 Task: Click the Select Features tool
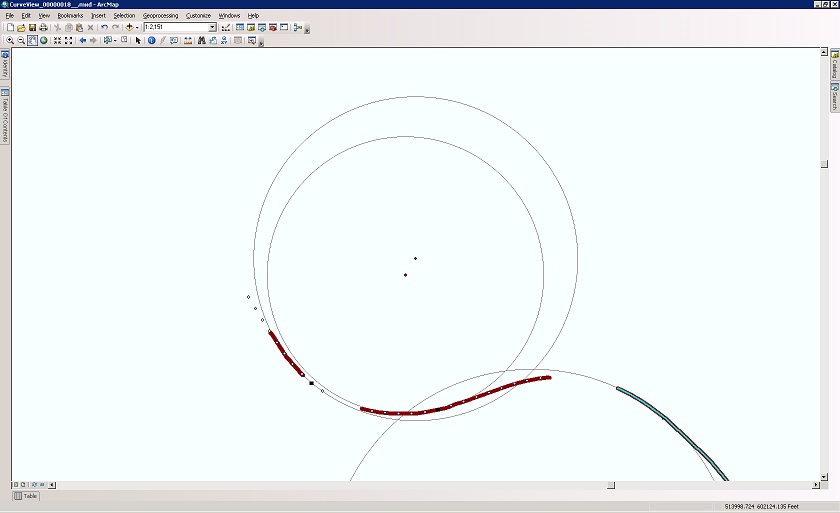[x=107, y=41]
